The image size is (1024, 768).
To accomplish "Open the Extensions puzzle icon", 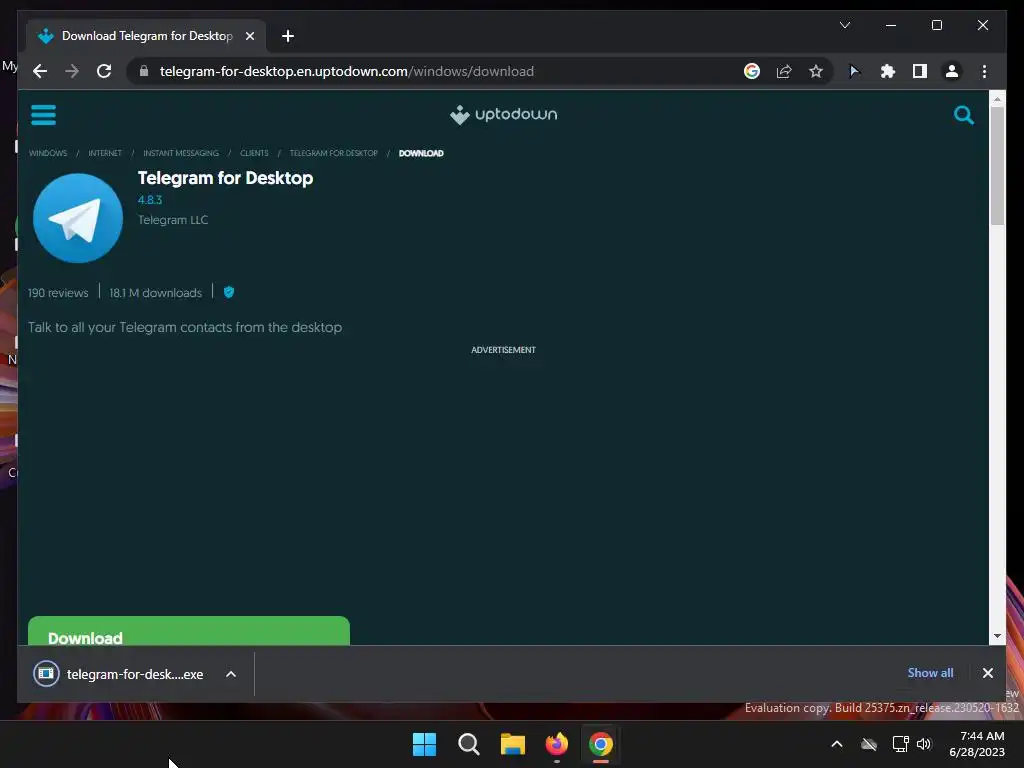I will [x=888, y=71].
